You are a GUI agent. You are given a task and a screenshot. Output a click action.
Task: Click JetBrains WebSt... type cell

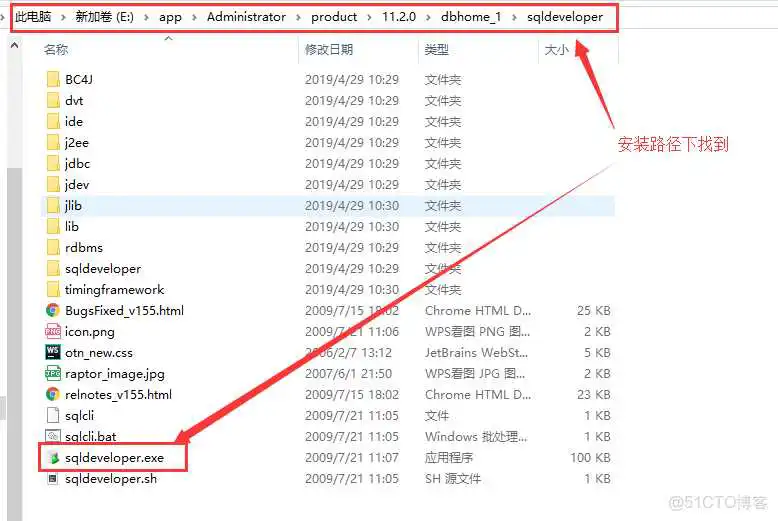(476, 353)
